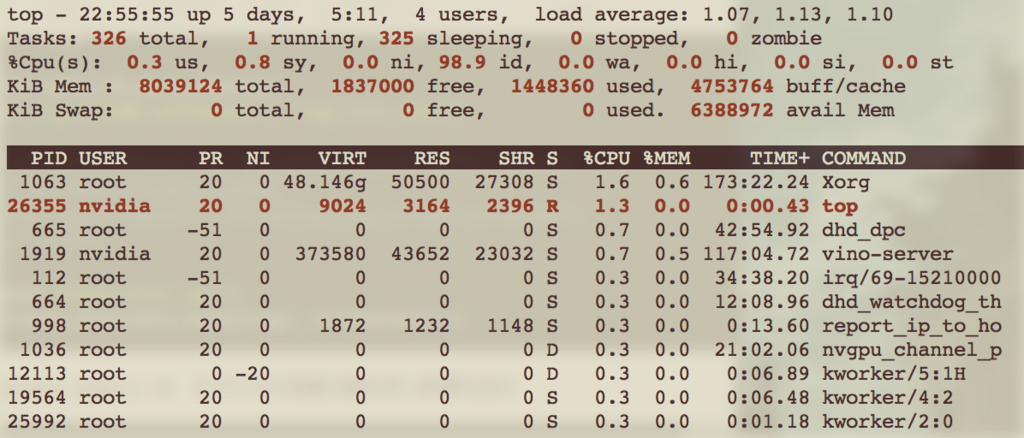Screen dimensions: 1024x438
Task: Click the 48.146g VIRT value
Action: (x=325, y=183)
